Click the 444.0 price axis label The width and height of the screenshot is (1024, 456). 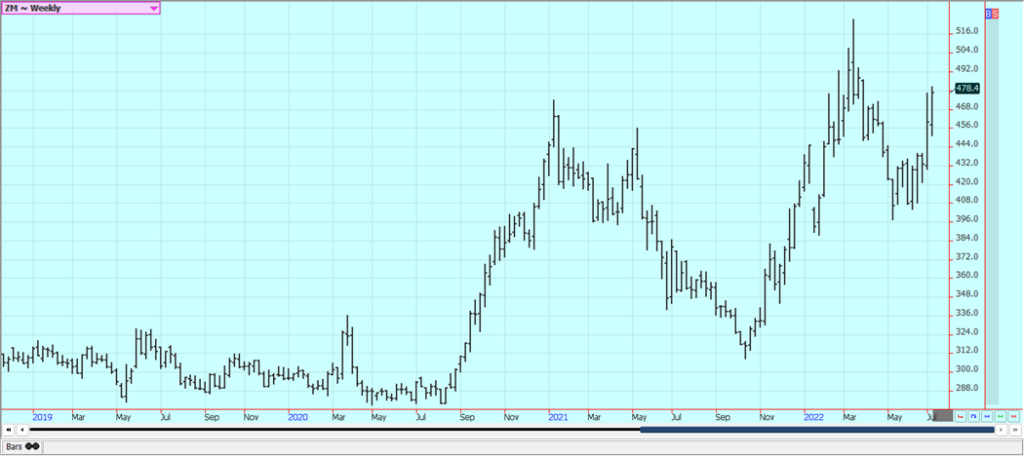(x=966, y=144)
